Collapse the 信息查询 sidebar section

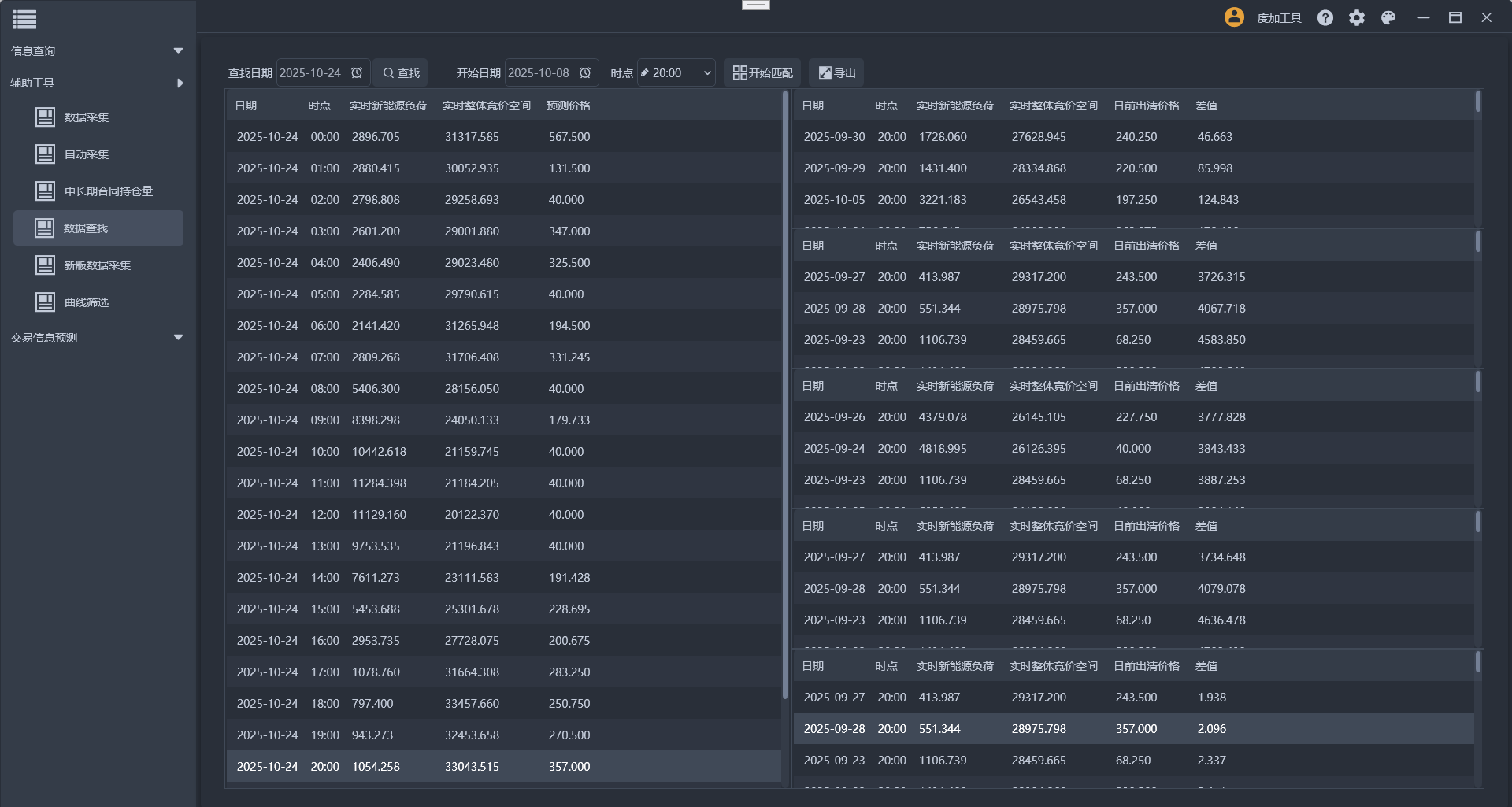[178, 51]
